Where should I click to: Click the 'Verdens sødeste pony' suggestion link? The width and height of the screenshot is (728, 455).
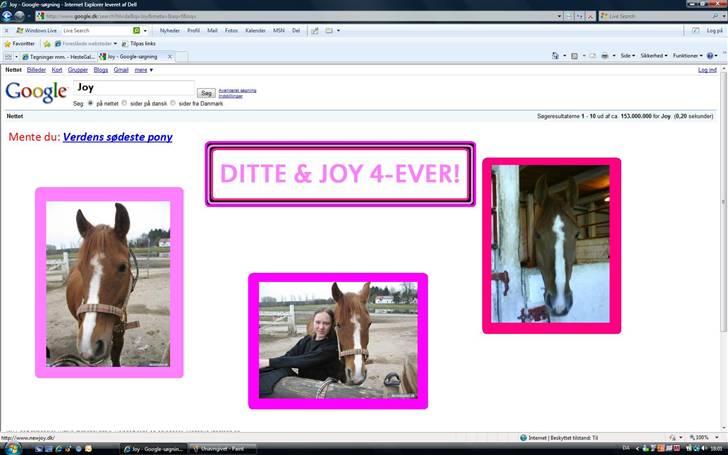pos(117,137)
